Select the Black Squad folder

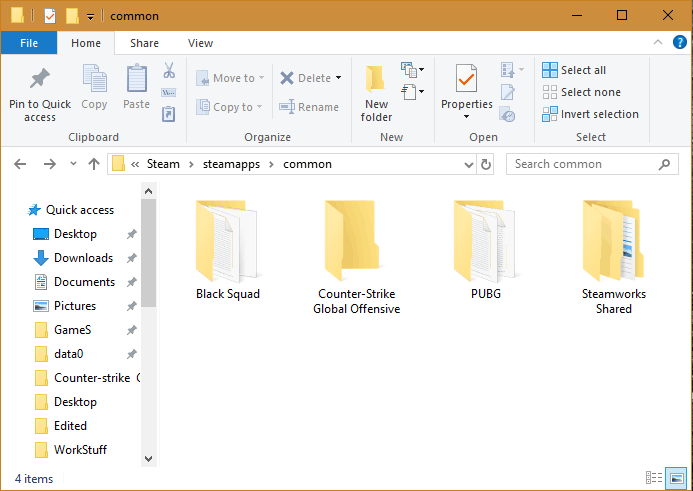[228, 250]
